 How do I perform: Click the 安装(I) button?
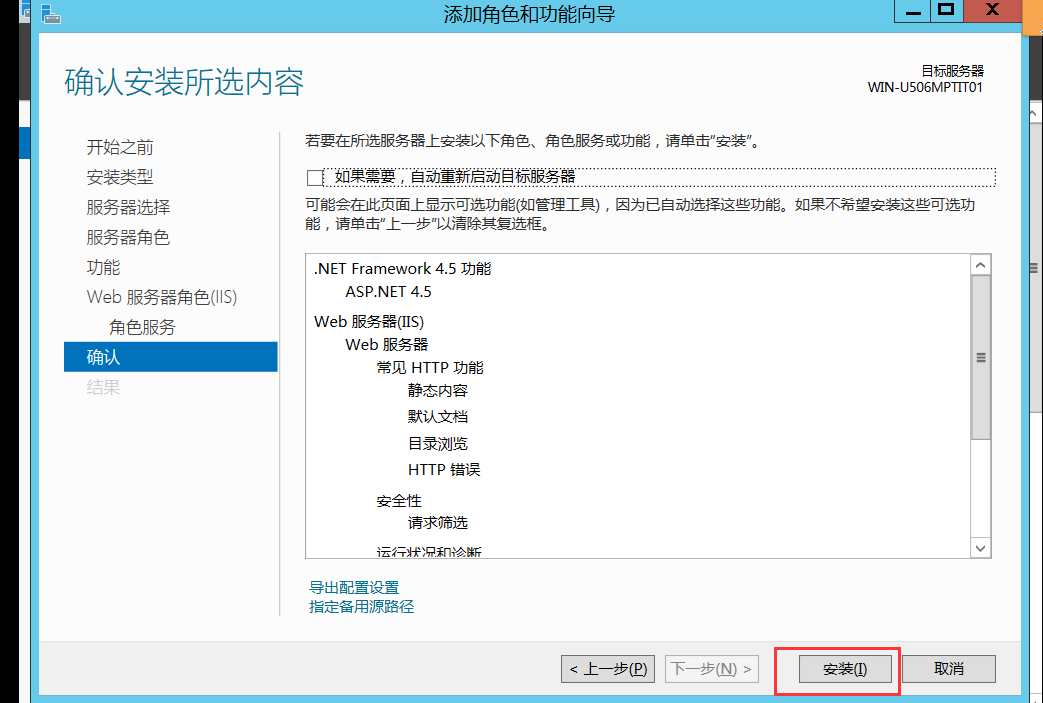[x=843, y=669]
